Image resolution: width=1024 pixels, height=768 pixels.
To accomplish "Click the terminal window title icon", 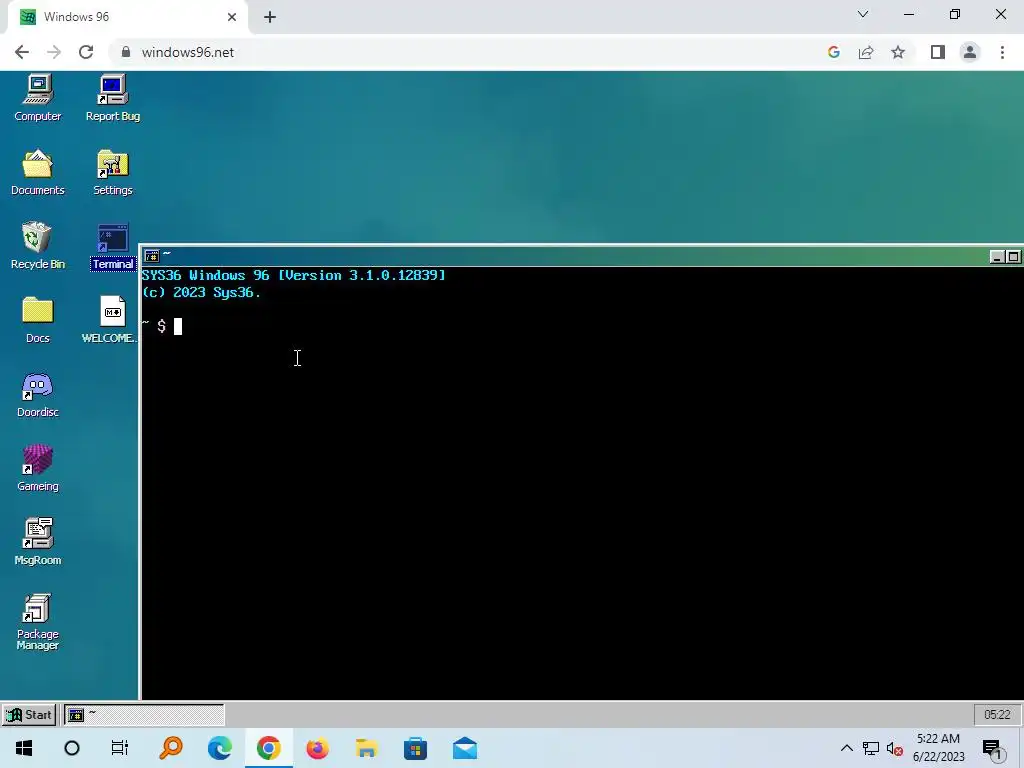I will point(152,256).
